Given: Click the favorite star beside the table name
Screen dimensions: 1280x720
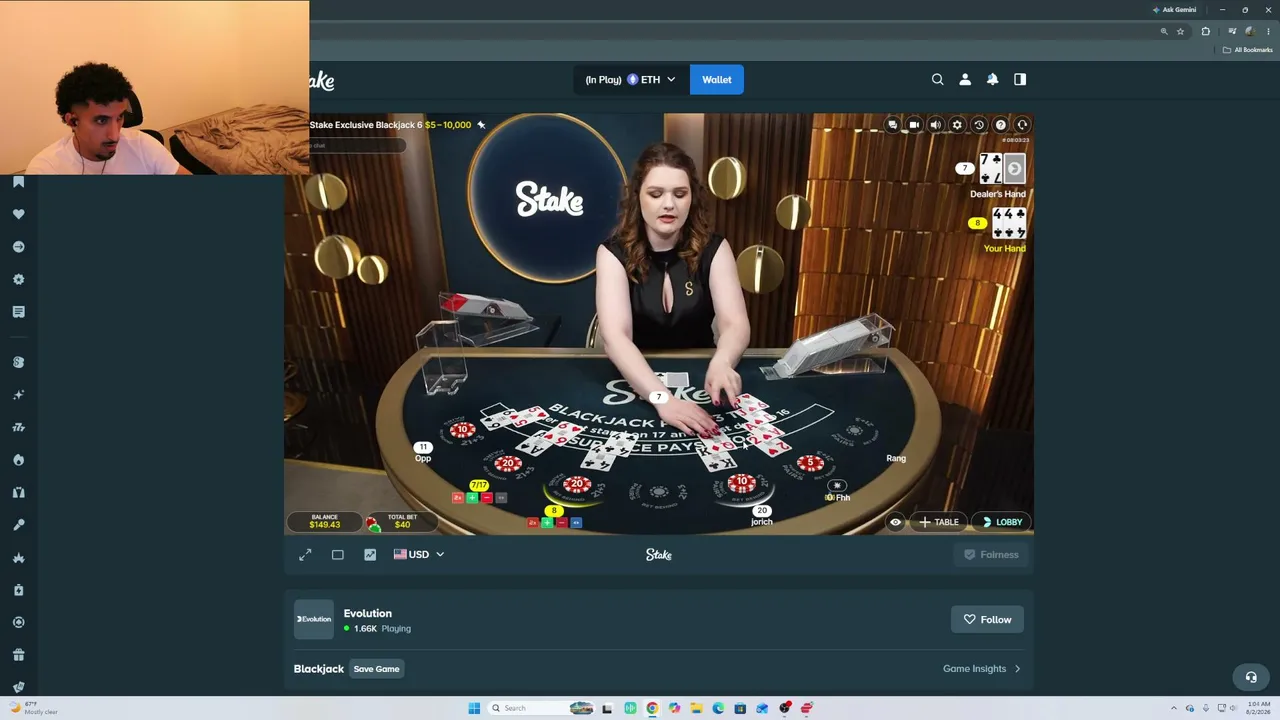Looking at the screenshot, I should pyautogui.click(x=481, y=125).
